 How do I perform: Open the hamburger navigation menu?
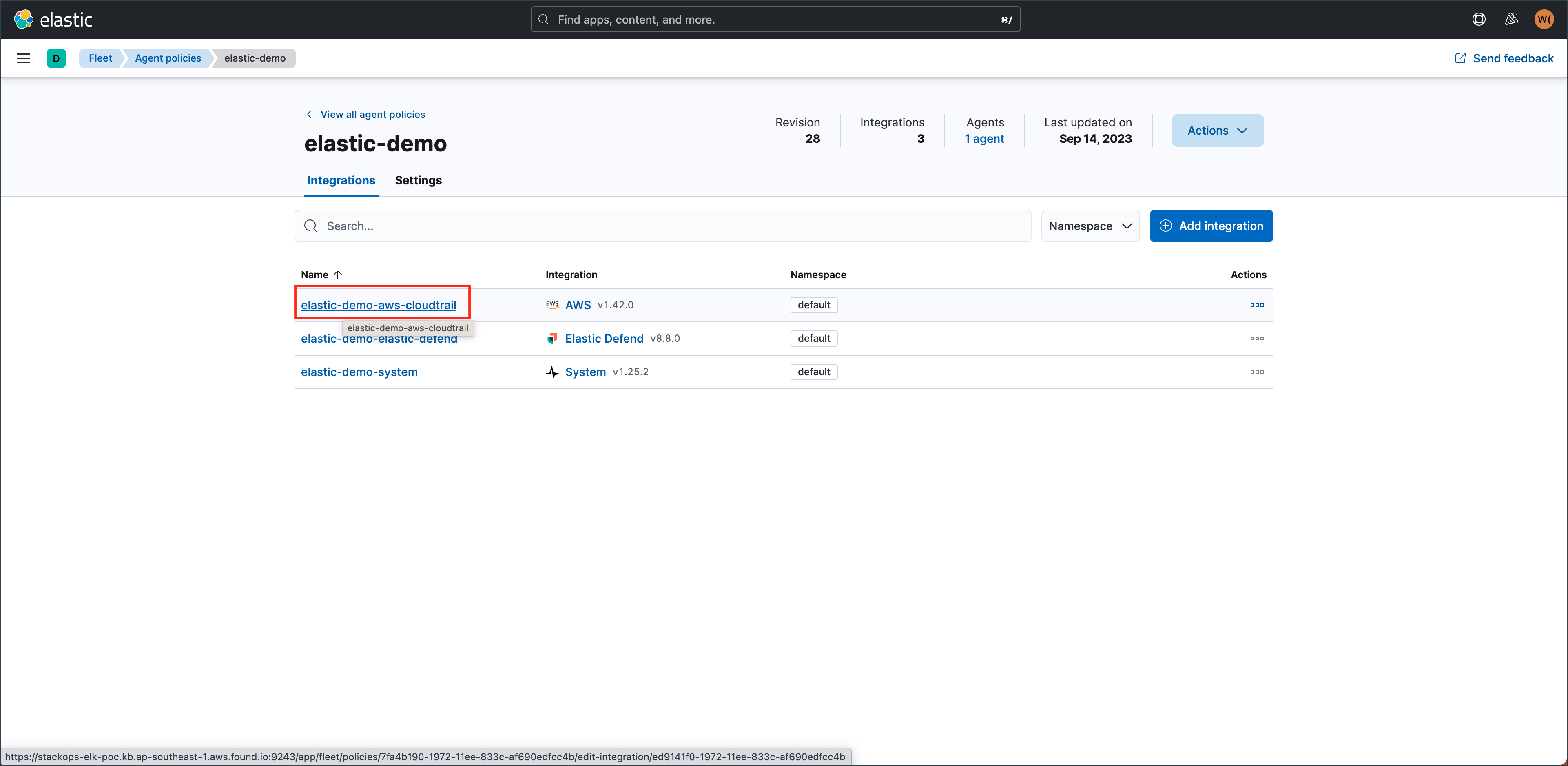(x=23, y=58)
